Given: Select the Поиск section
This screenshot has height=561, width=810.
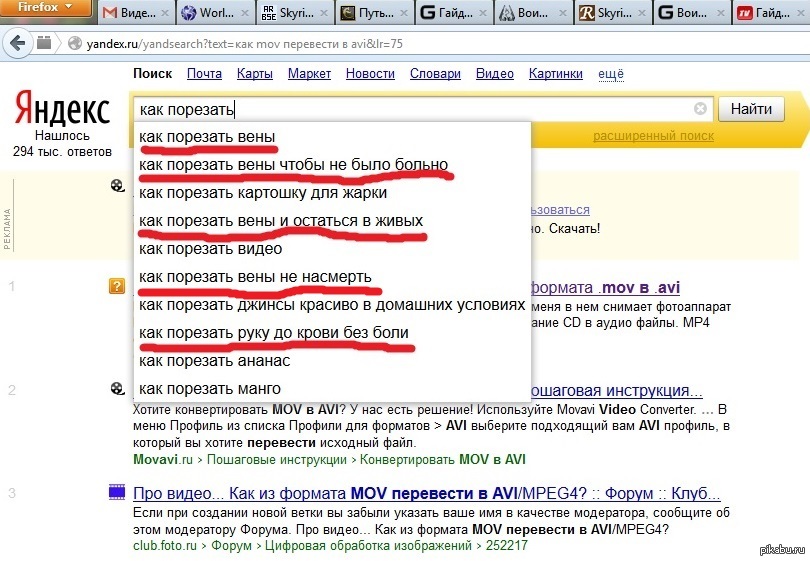Looking at the screenshot, I should (152, 74).
